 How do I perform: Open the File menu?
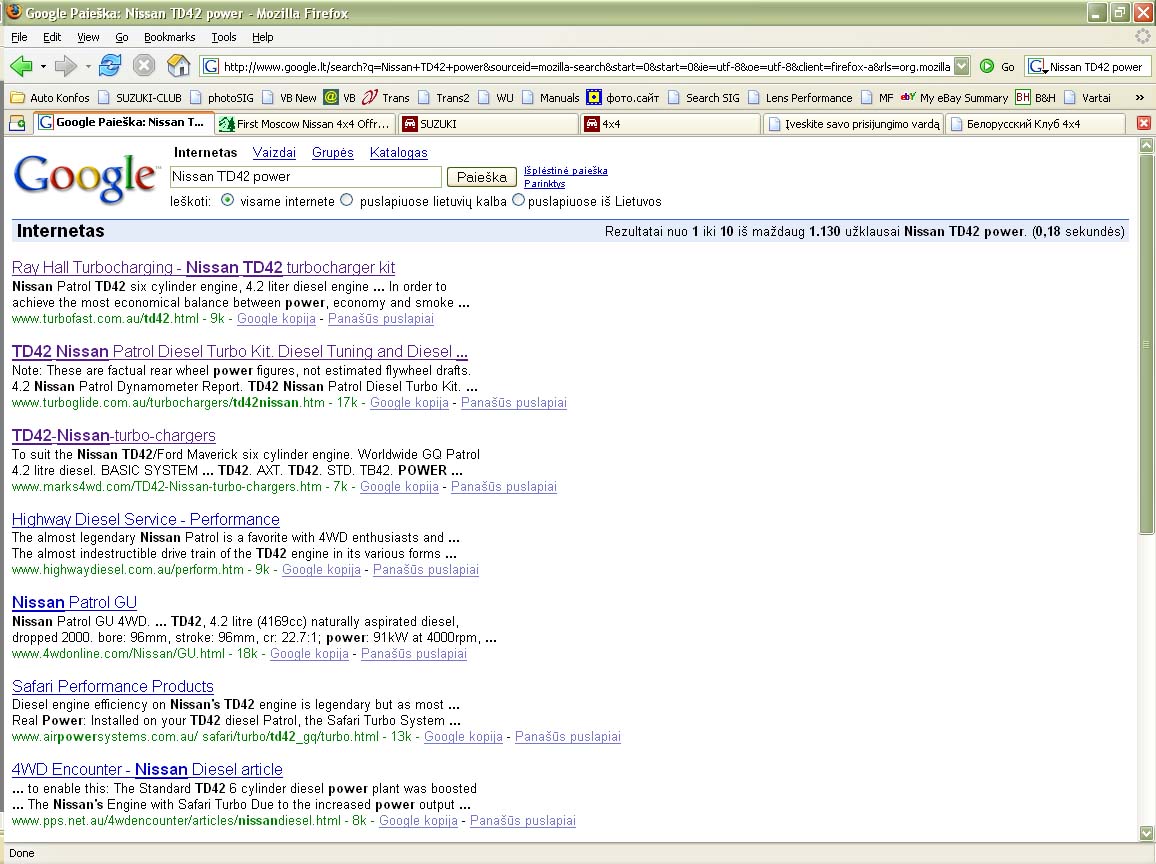pos(19,37)
